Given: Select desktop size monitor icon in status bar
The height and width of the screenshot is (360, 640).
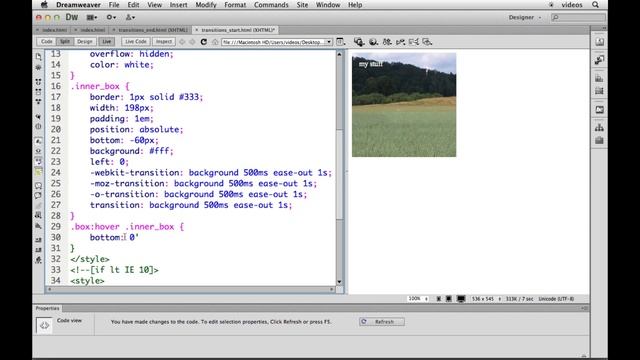Looking at the screenshot, I should coord(461,299).
